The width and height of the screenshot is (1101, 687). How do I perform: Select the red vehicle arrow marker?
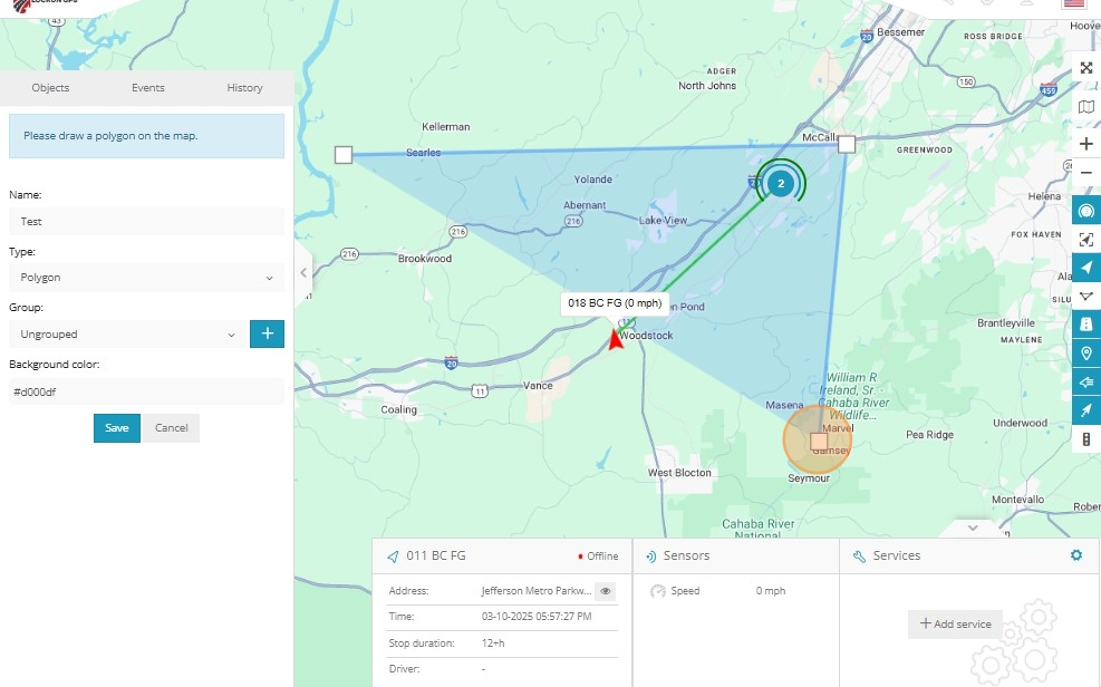[615, 340]
